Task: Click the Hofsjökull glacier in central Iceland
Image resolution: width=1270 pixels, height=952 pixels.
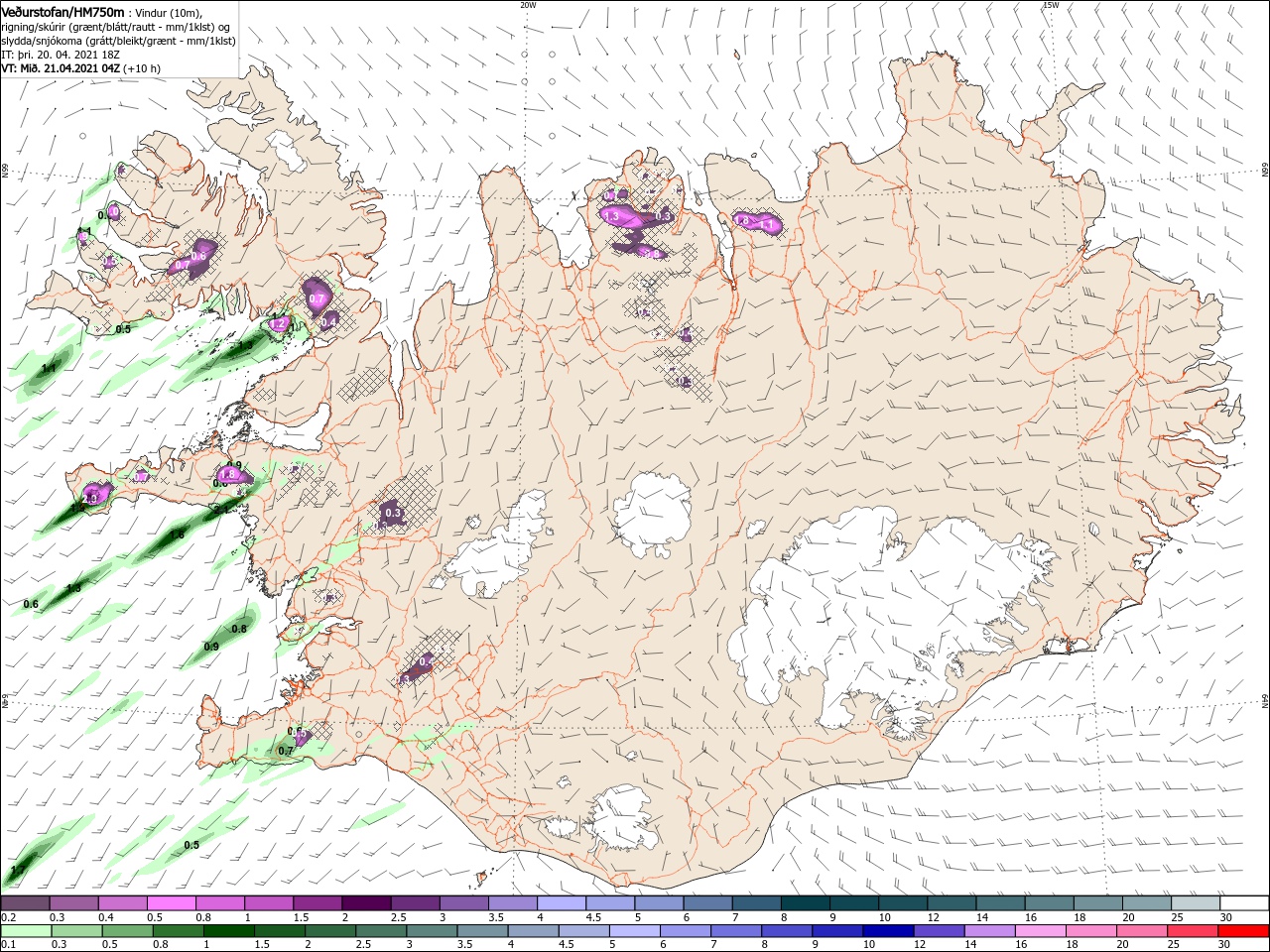Action: [652, 514]
